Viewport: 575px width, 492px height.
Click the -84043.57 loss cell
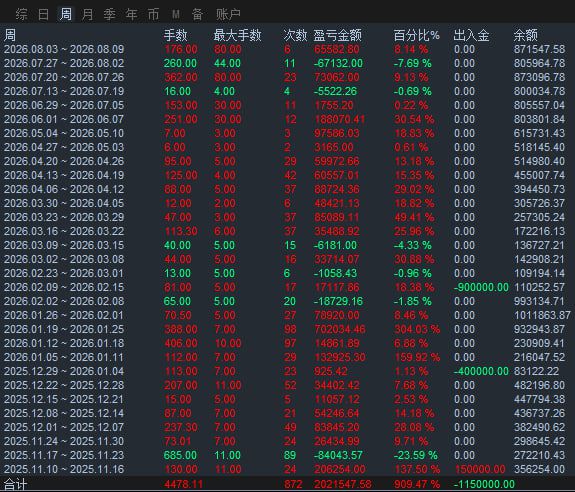pyautogui.click(x=338, y=455)
